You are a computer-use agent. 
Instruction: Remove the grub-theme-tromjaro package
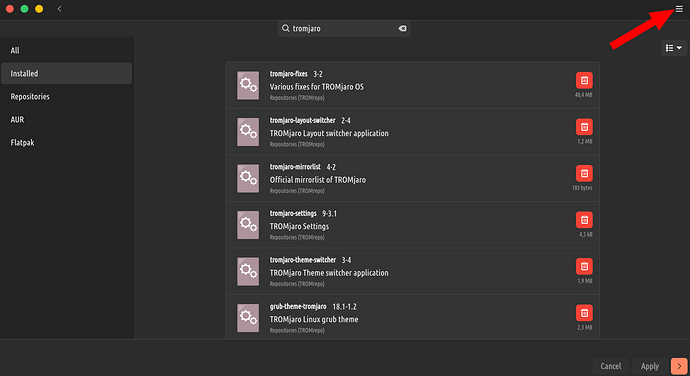(x=584, y=313)
